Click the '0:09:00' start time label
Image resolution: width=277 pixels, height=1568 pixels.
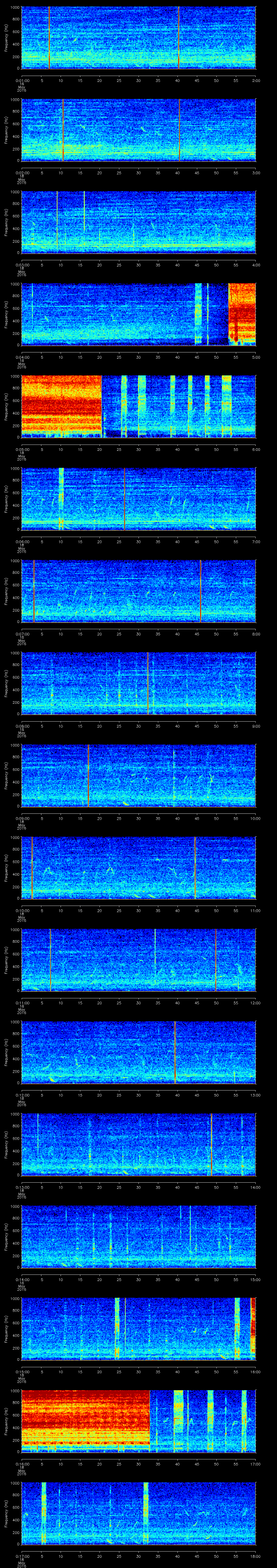point(22,818)
